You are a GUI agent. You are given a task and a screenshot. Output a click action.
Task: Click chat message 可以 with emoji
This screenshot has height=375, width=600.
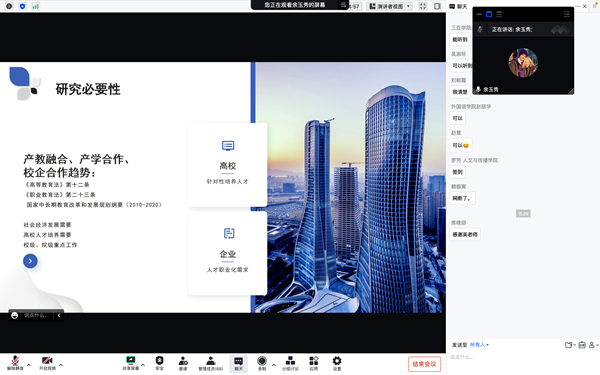[461, 145]
